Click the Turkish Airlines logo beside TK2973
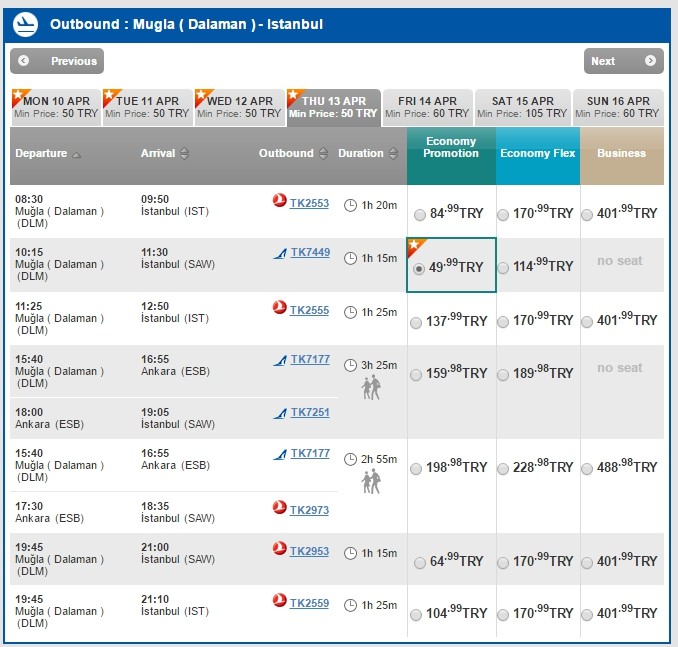The height and width of the screenshot is (647, 678). tap(279, 508)
